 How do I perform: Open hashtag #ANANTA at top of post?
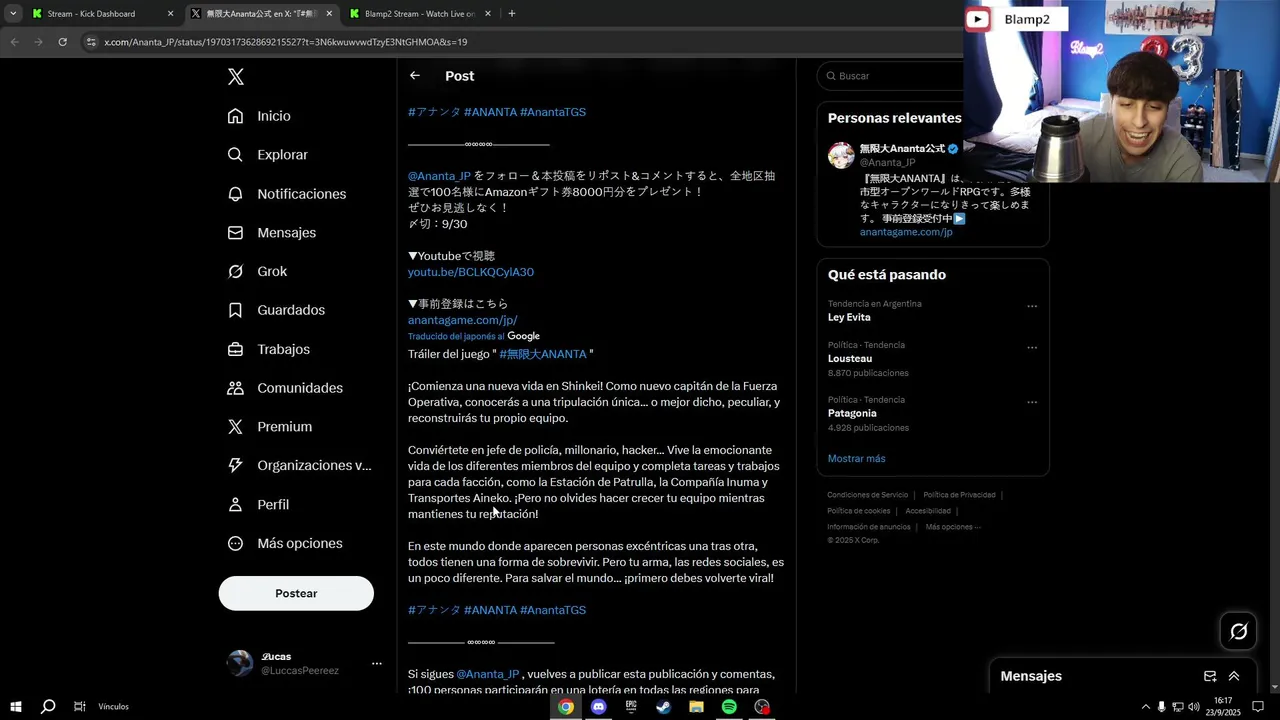click(x=490, y=112)
